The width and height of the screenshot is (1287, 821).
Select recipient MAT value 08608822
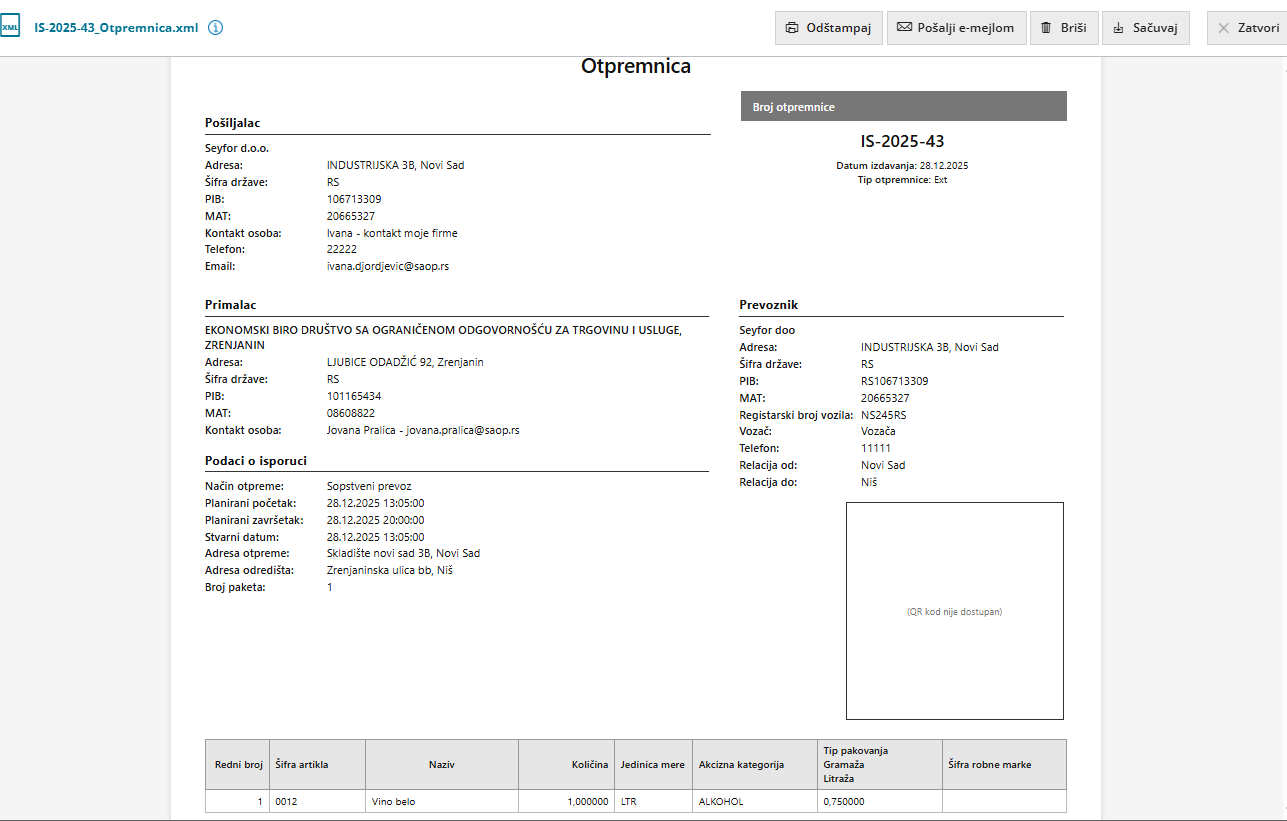tap(351, 413)
